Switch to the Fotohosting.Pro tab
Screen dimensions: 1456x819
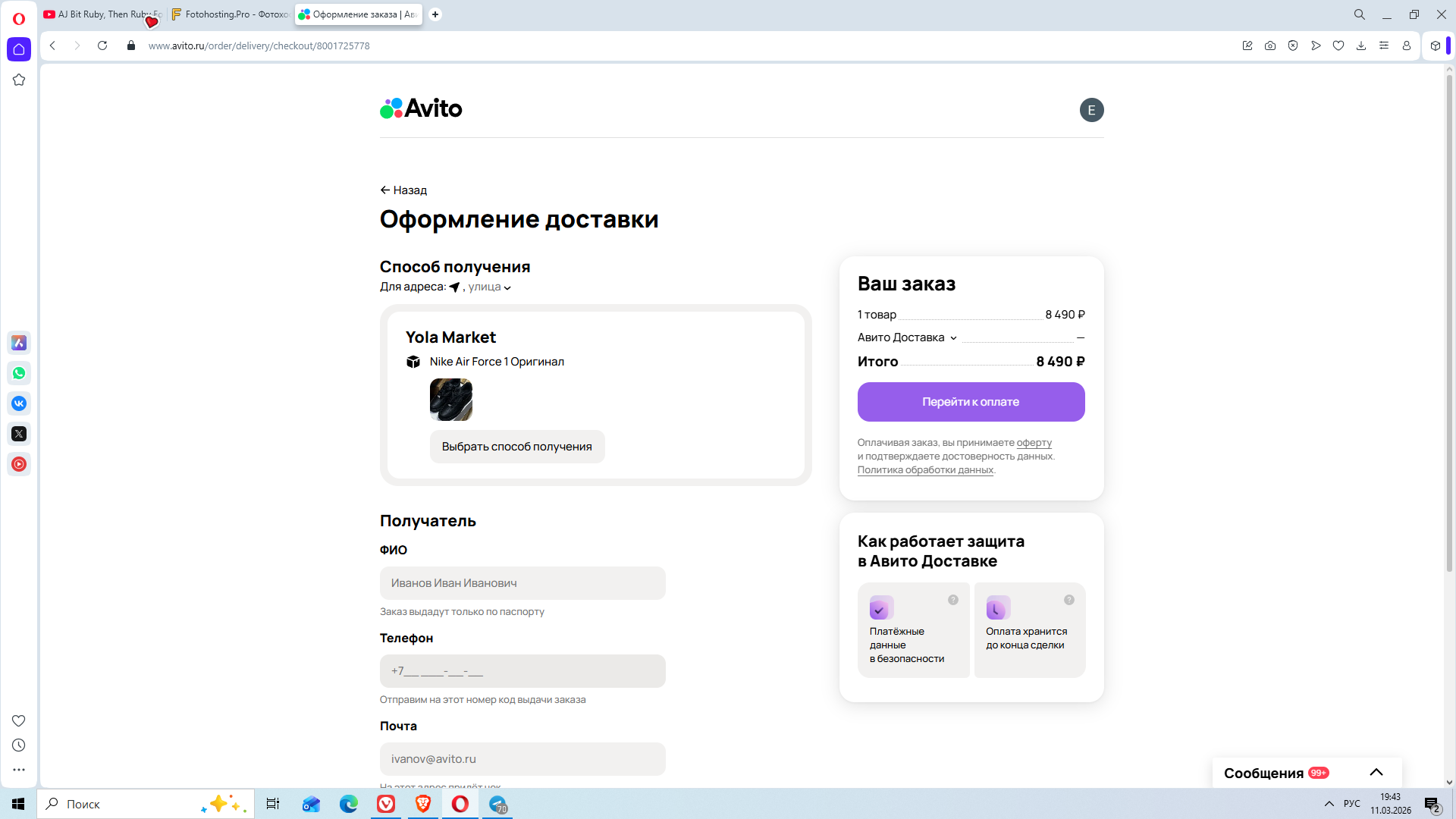coord(231,14)
